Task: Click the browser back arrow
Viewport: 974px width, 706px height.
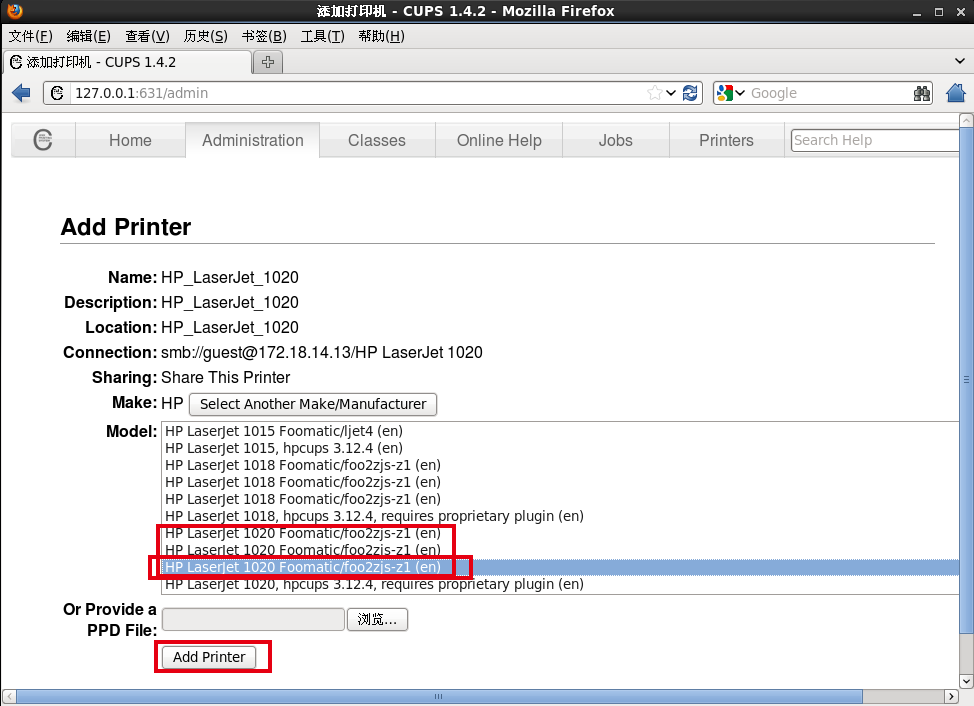Action: click(x=21, y=93)
